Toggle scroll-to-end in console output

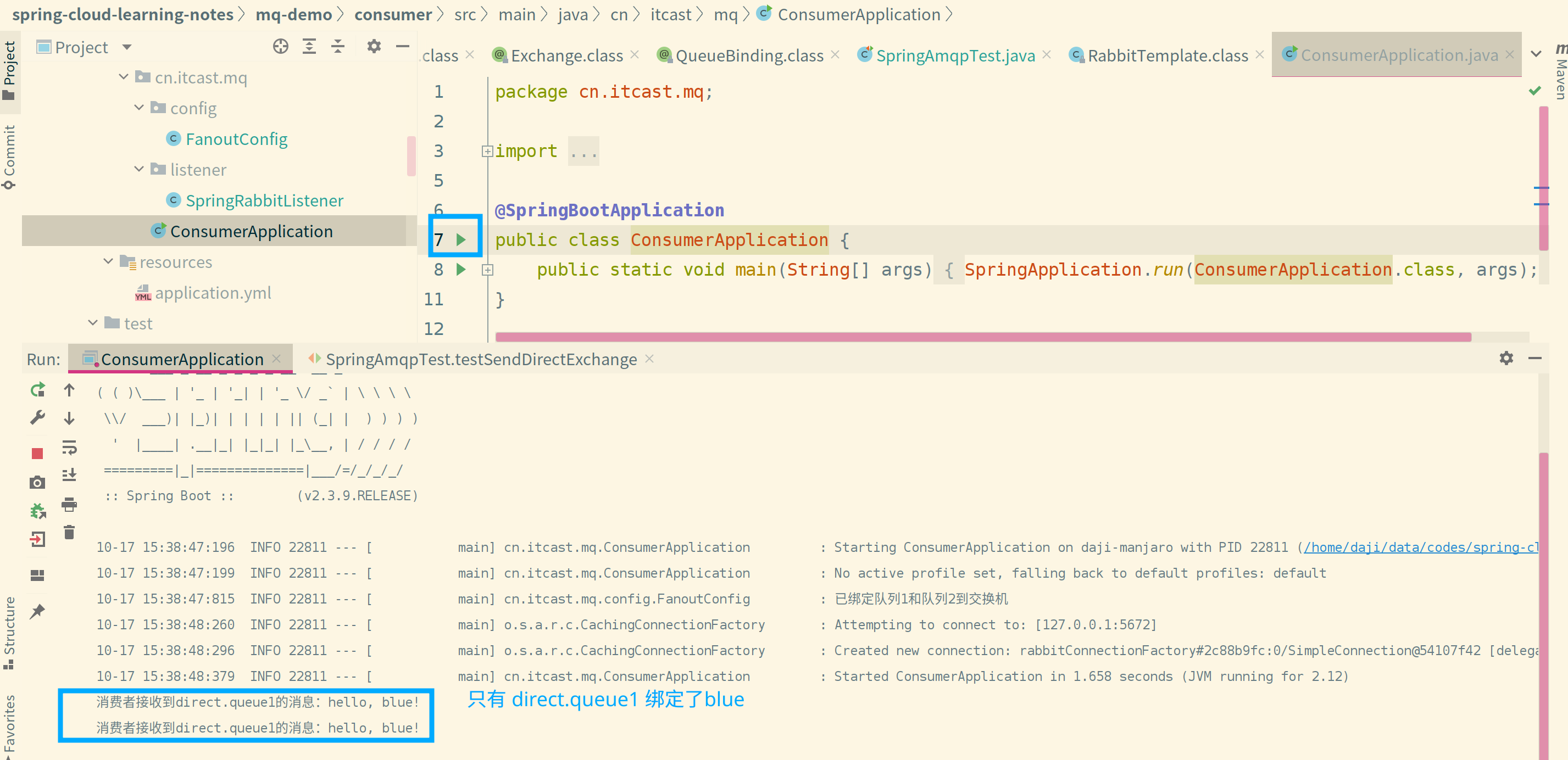click(69, 475)
